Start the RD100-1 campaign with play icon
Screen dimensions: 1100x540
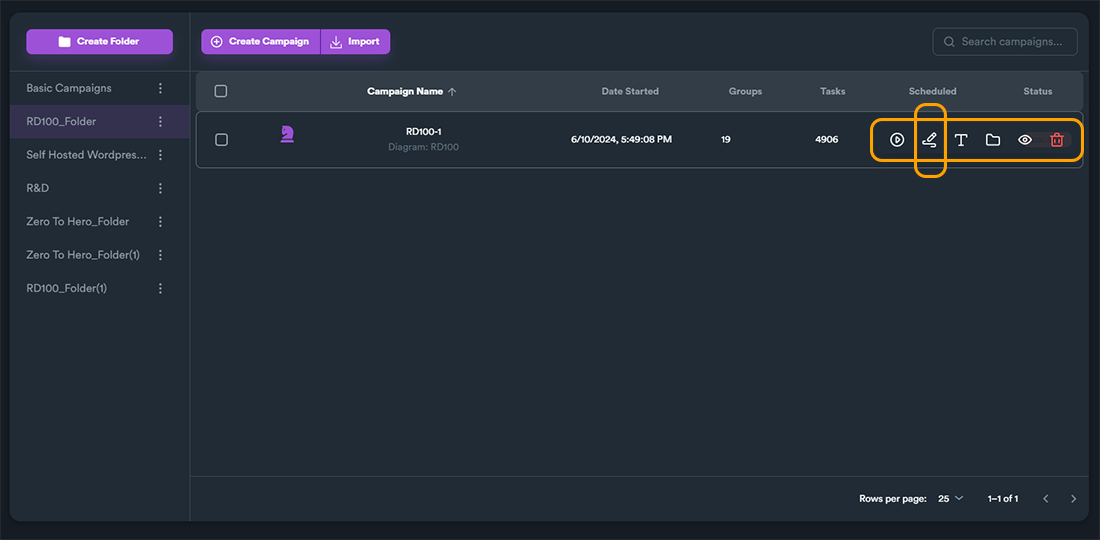coord(897,140)
